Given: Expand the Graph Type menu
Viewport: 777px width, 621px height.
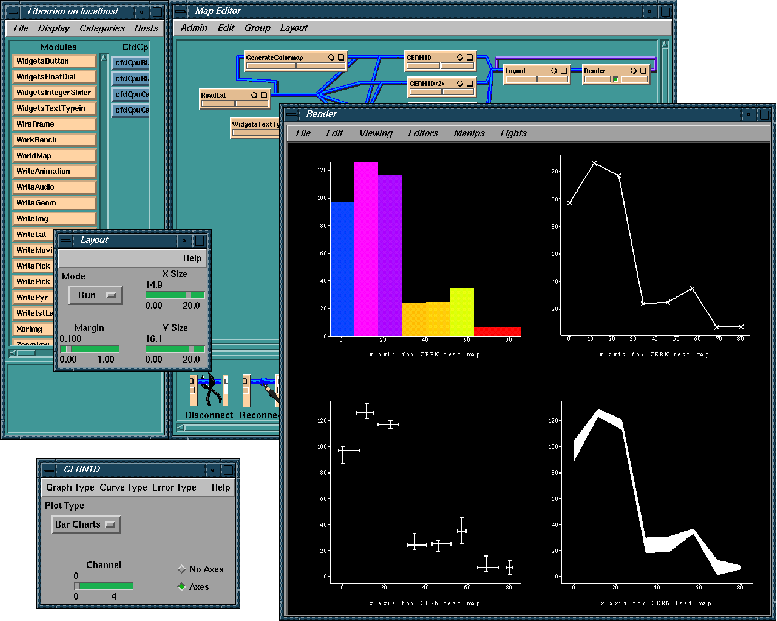Looking at the screenshot, I should coord(69,487).
